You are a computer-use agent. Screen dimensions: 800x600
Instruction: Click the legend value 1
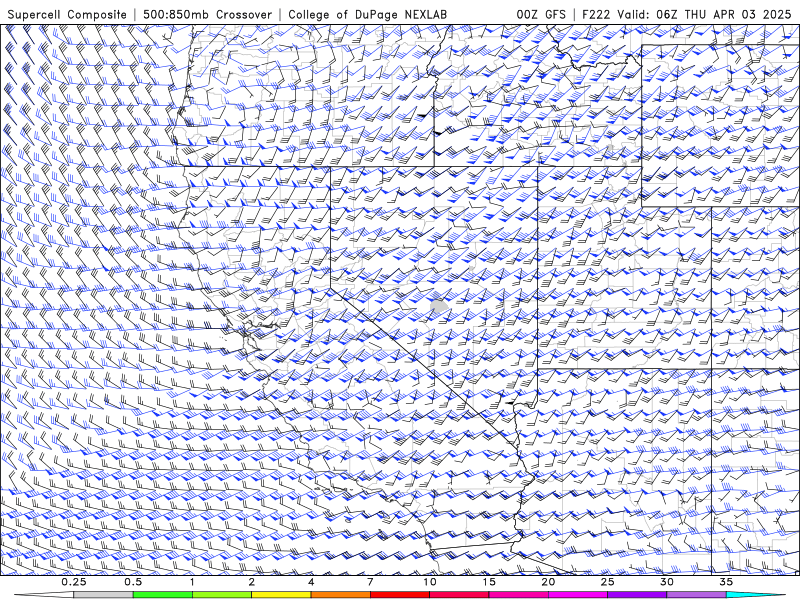(x=192, y=582)
